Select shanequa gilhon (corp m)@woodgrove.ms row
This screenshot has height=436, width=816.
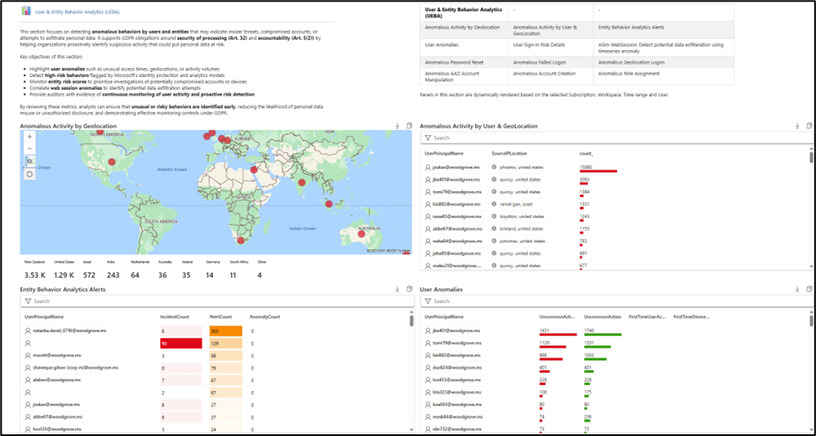(215, 367)
